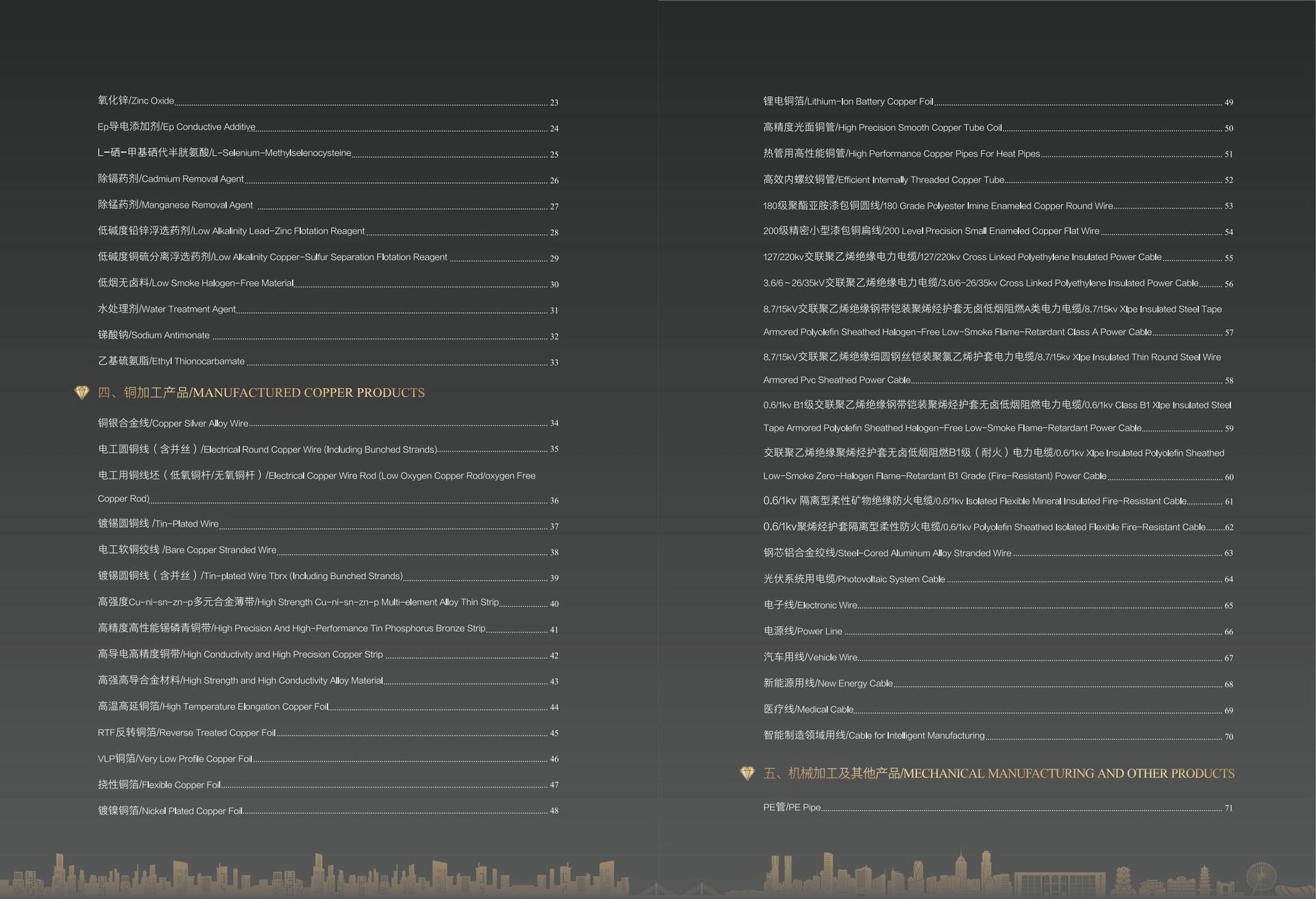
Task: Select Tin-Plated Wire listing
Action: point(158,524)
